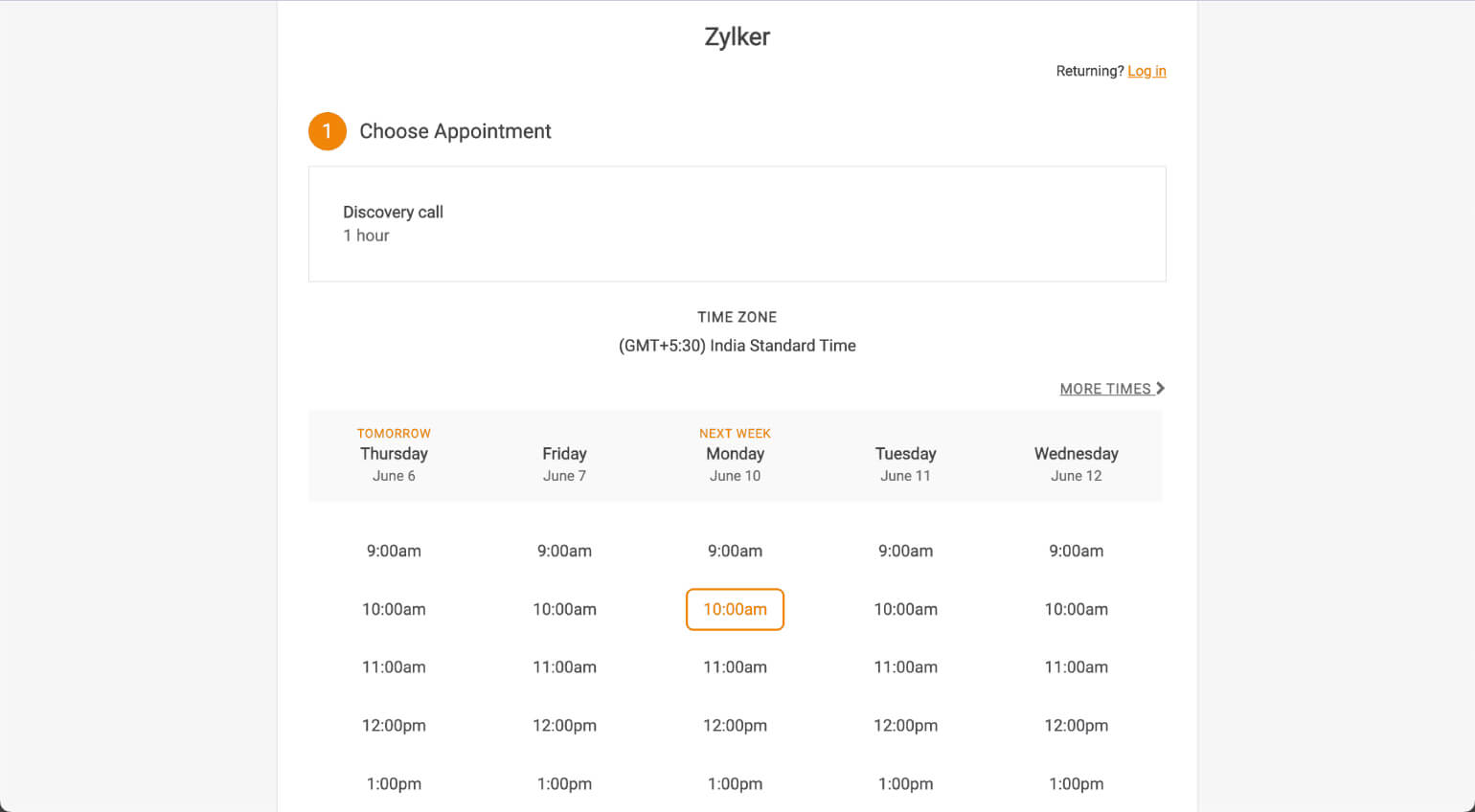Select 12:00pm on Wednesday June 12

pos(1076,725)
